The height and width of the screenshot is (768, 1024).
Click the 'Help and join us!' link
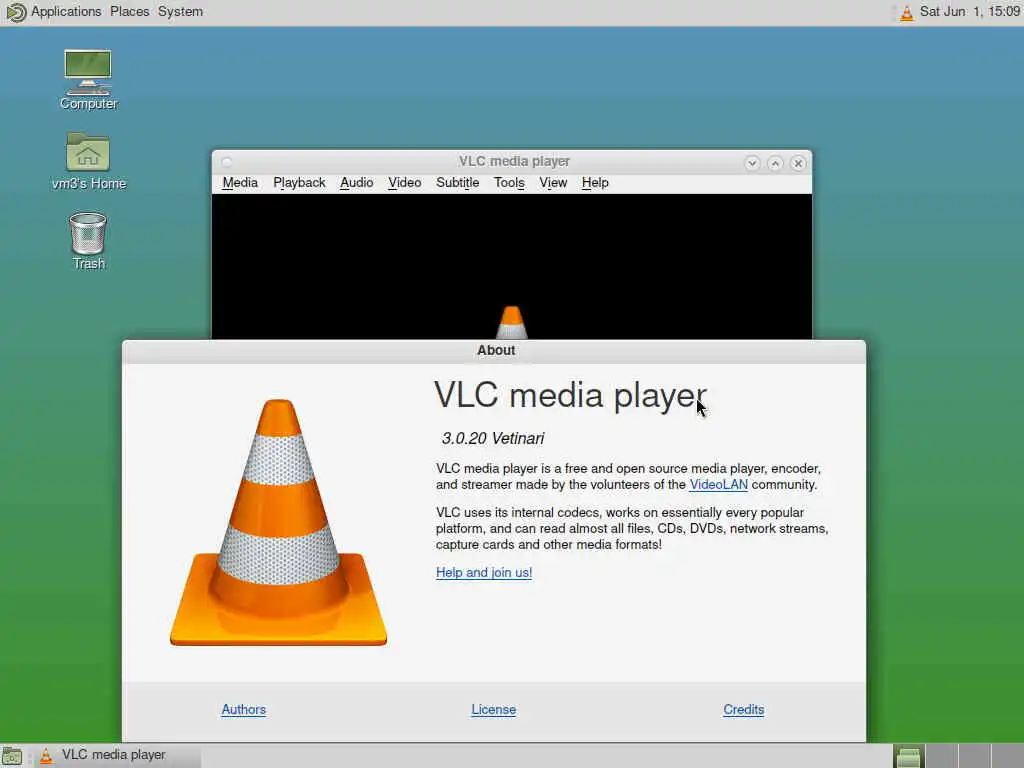(x=484, y=573)
